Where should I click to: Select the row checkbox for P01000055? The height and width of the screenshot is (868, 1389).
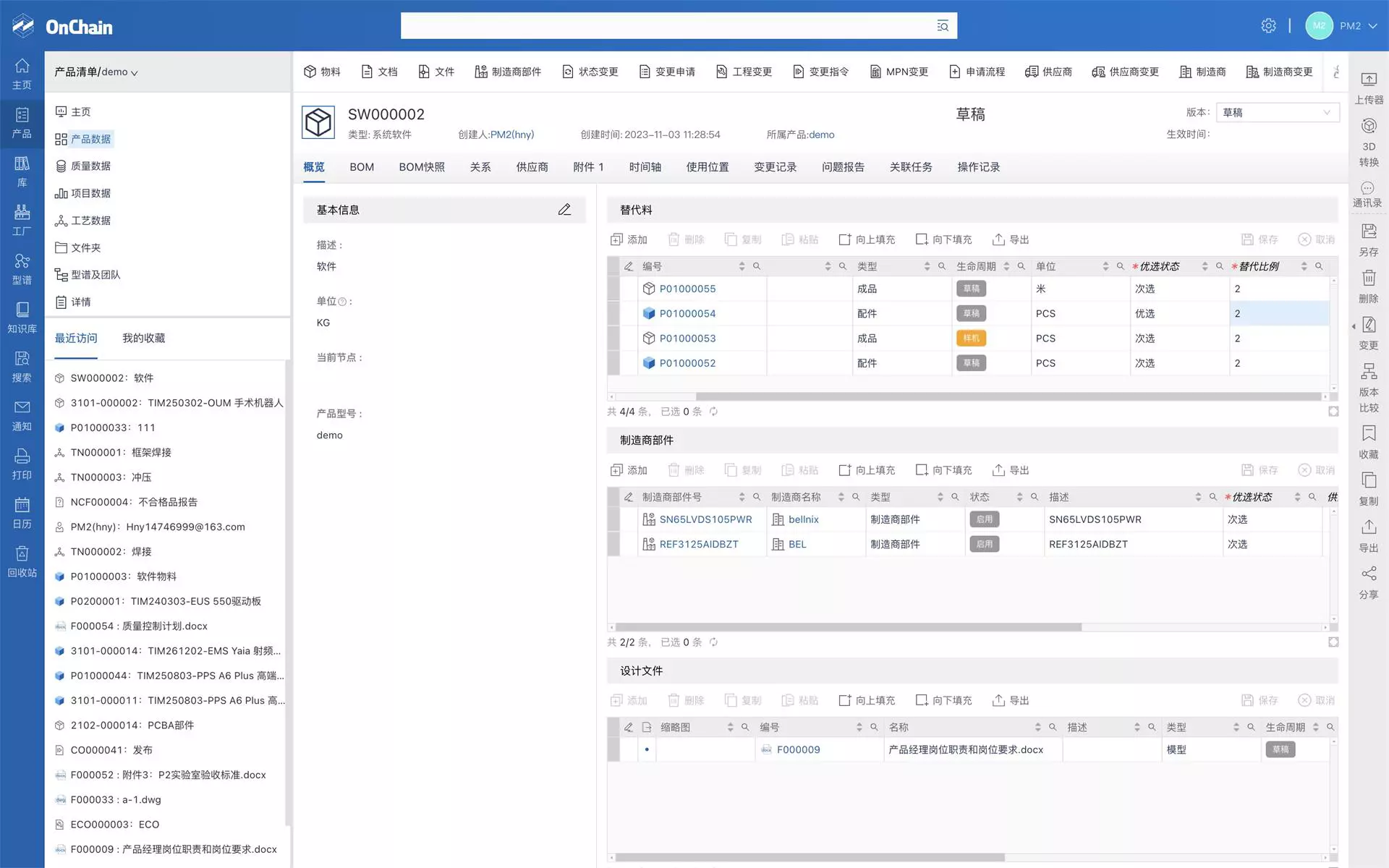pos(613,289)
